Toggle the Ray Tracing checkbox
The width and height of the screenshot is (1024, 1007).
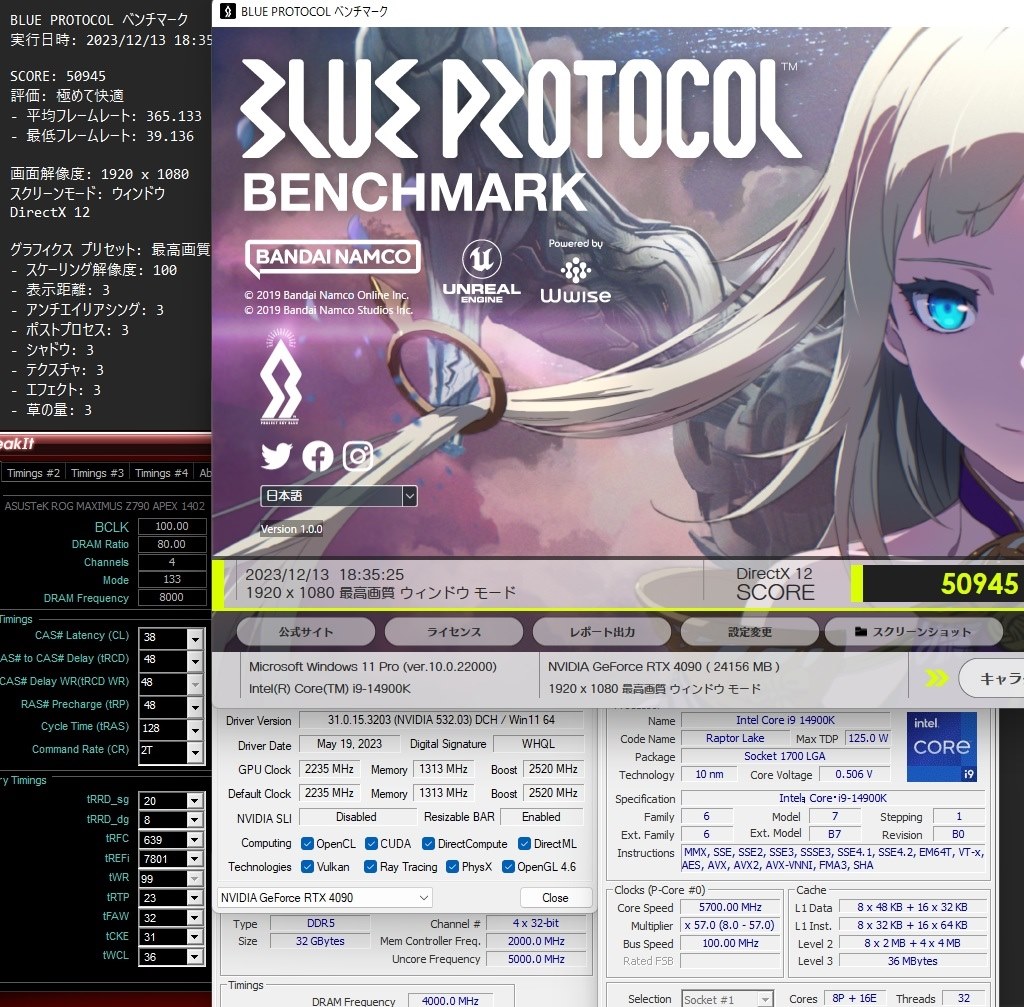(370, 867)
